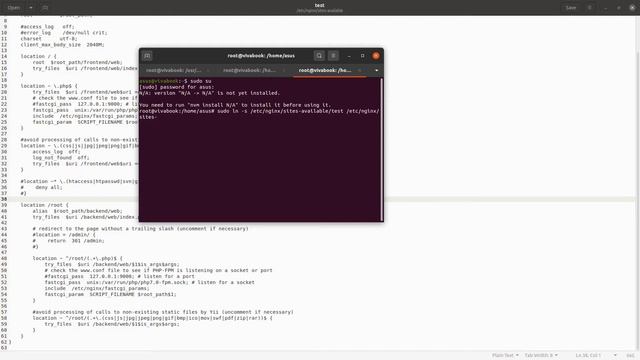Click the '[sudo] password for asus:' line

pos(176,87)
